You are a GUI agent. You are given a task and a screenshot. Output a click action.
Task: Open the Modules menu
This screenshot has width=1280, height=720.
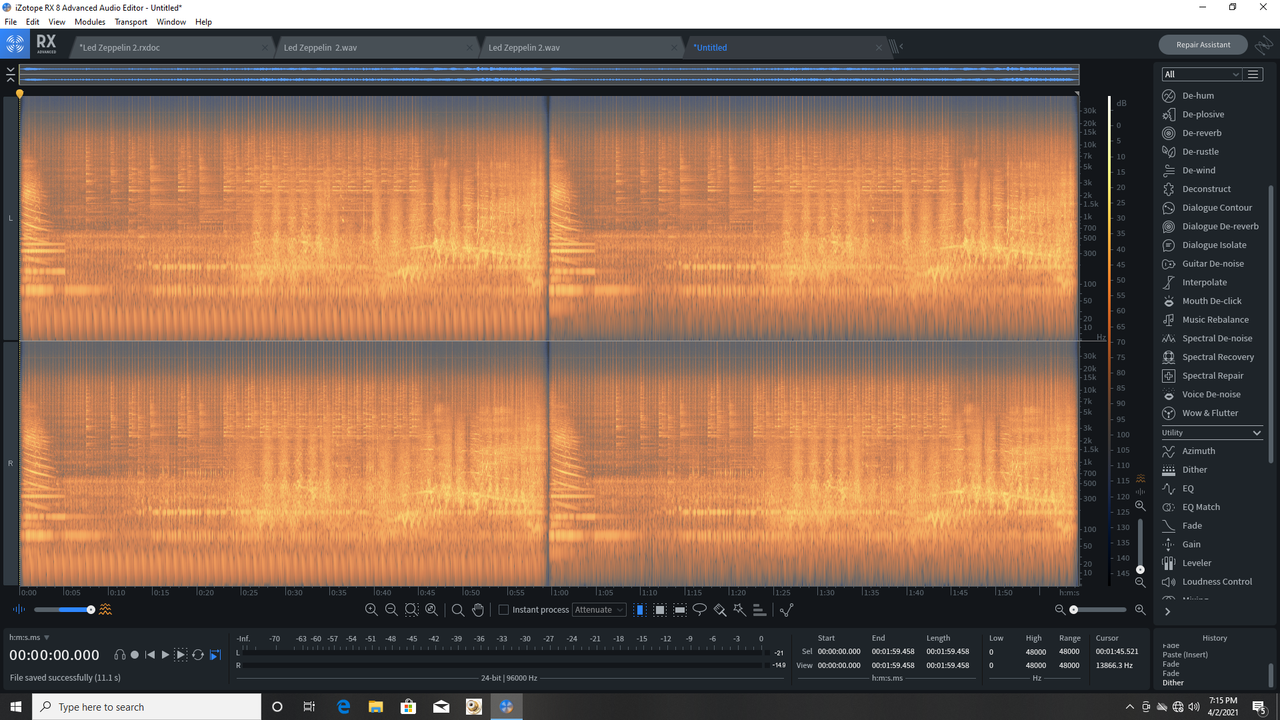pos(90,22)
